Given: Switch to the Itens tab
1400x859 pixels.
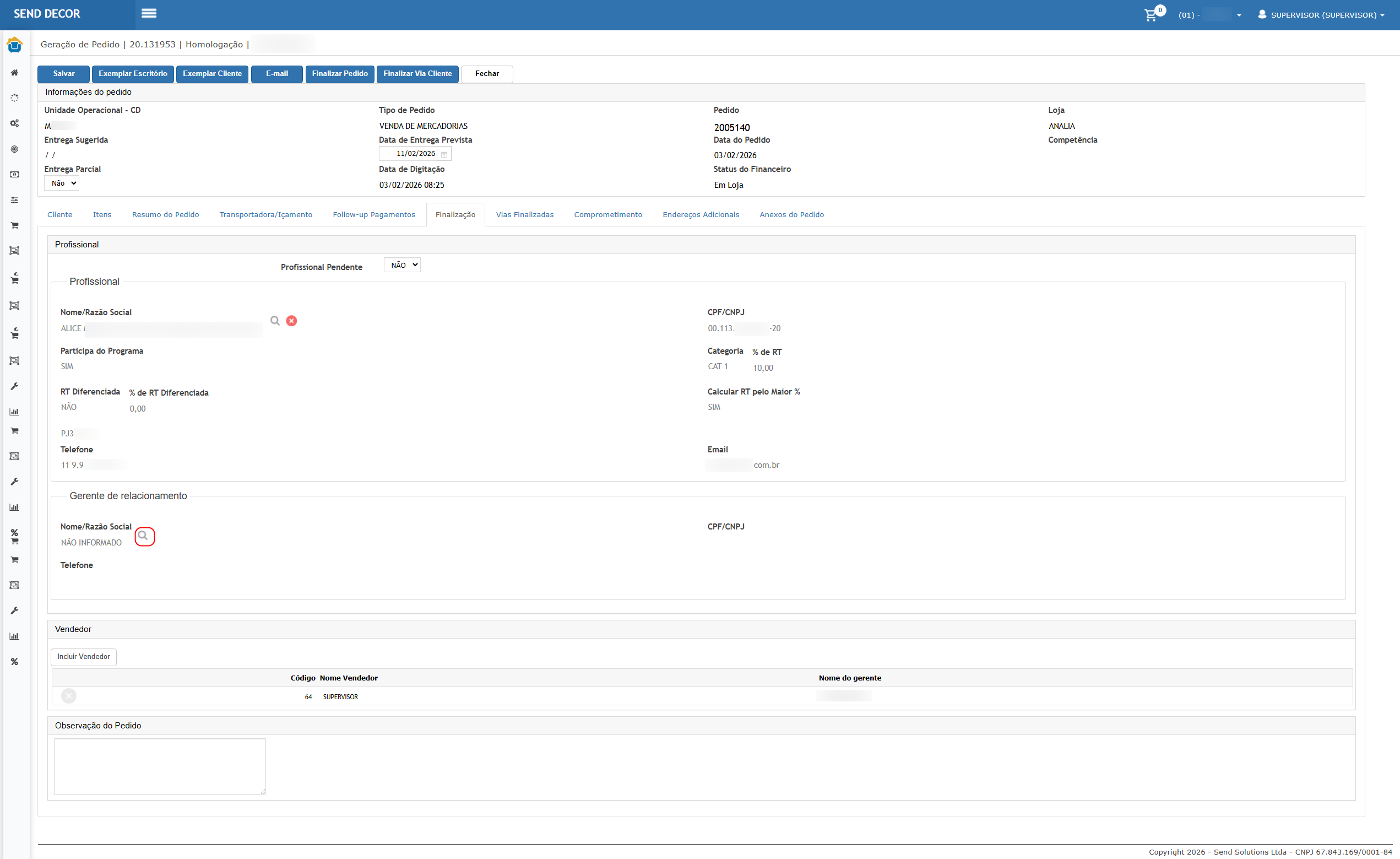Looking at the screenshot, I should point(102,214).
